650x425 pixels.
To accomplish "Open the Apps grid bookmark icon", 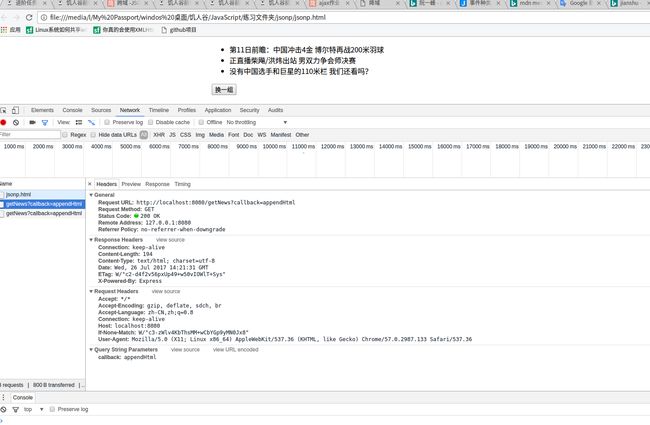I will (x=4, y=30).
